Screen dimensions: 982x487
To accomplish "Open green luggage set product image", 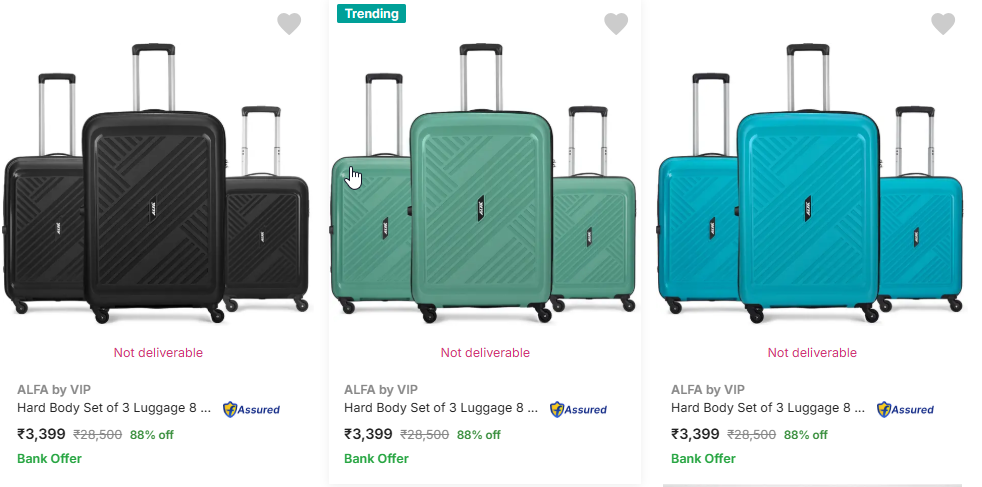I will (x=484, y=185).
